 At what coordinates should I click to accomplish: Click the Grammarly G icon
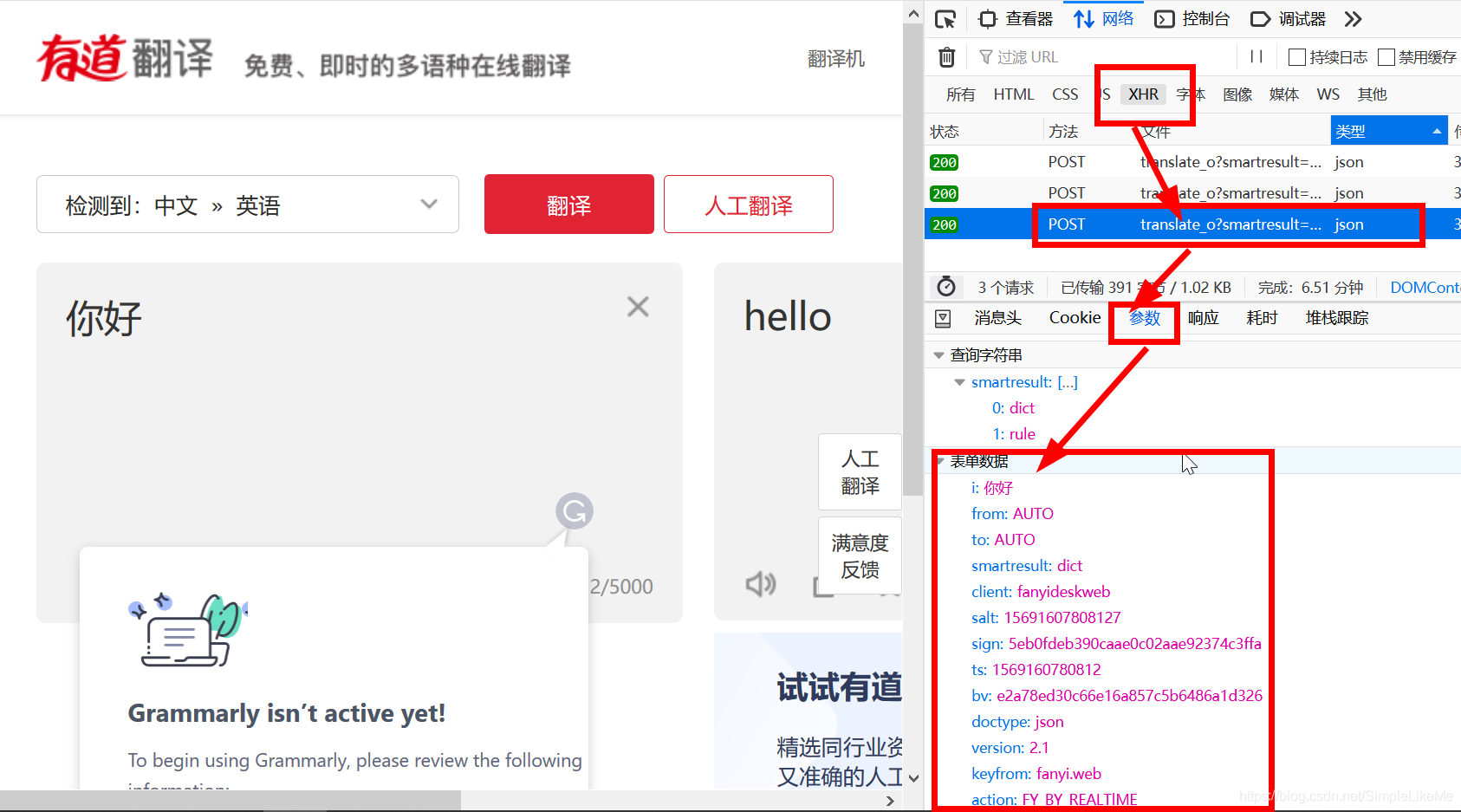575,511
